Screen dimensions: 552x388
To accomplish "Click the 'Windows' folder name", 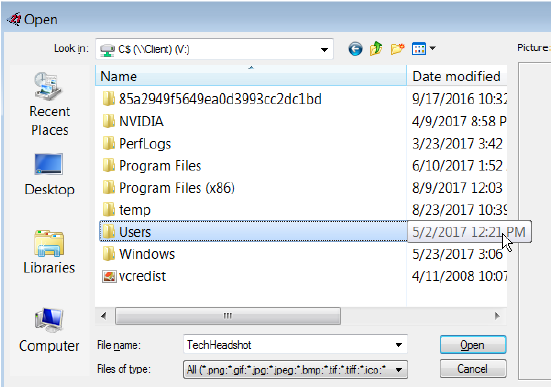I will click(x=147, y=254).
